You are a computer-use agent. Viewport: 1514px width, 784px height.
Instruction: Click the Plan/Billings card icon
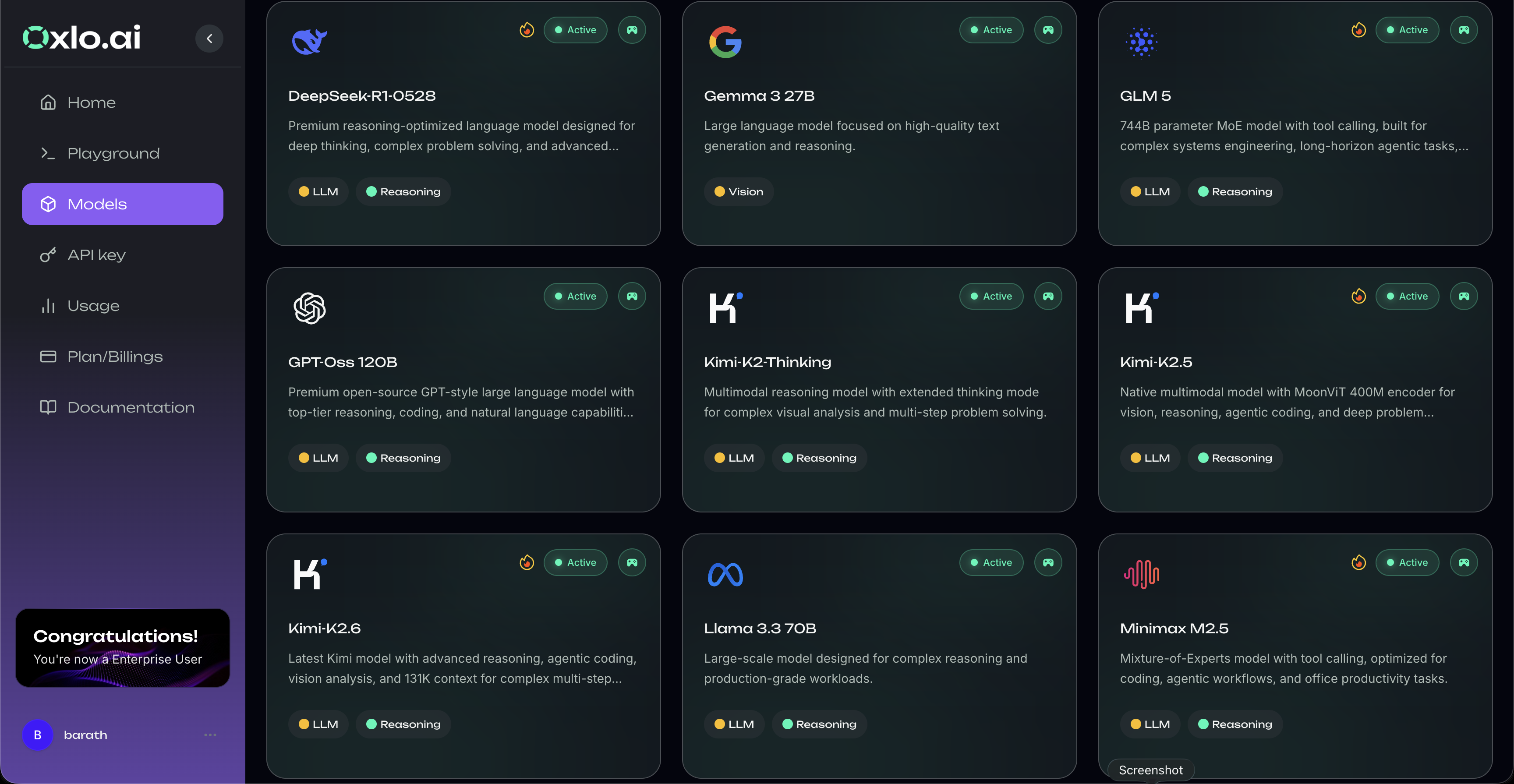pyautogui.click(x=48, y=357)
